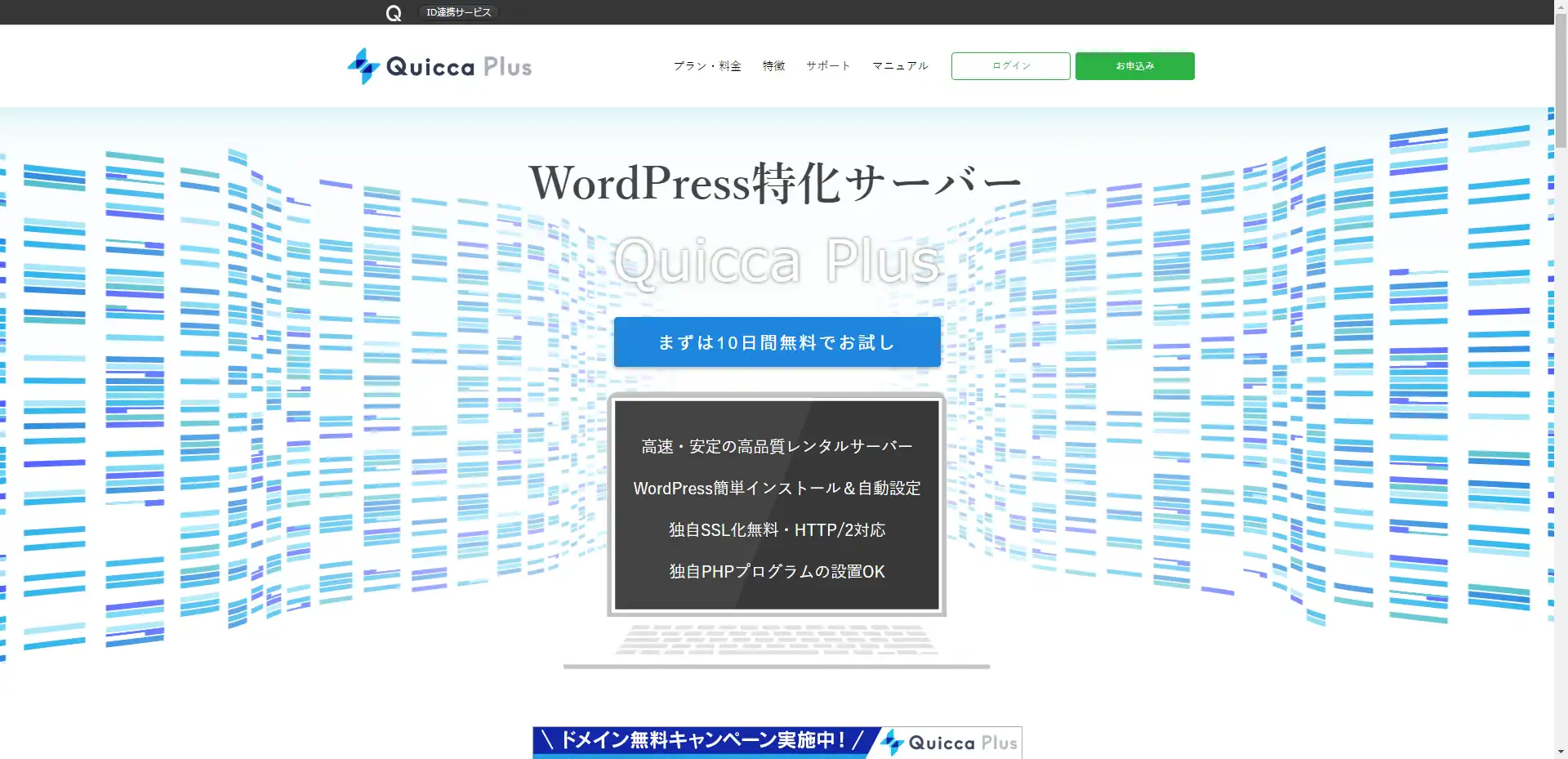Click the green お申込み button

[x=1135, y=66]
